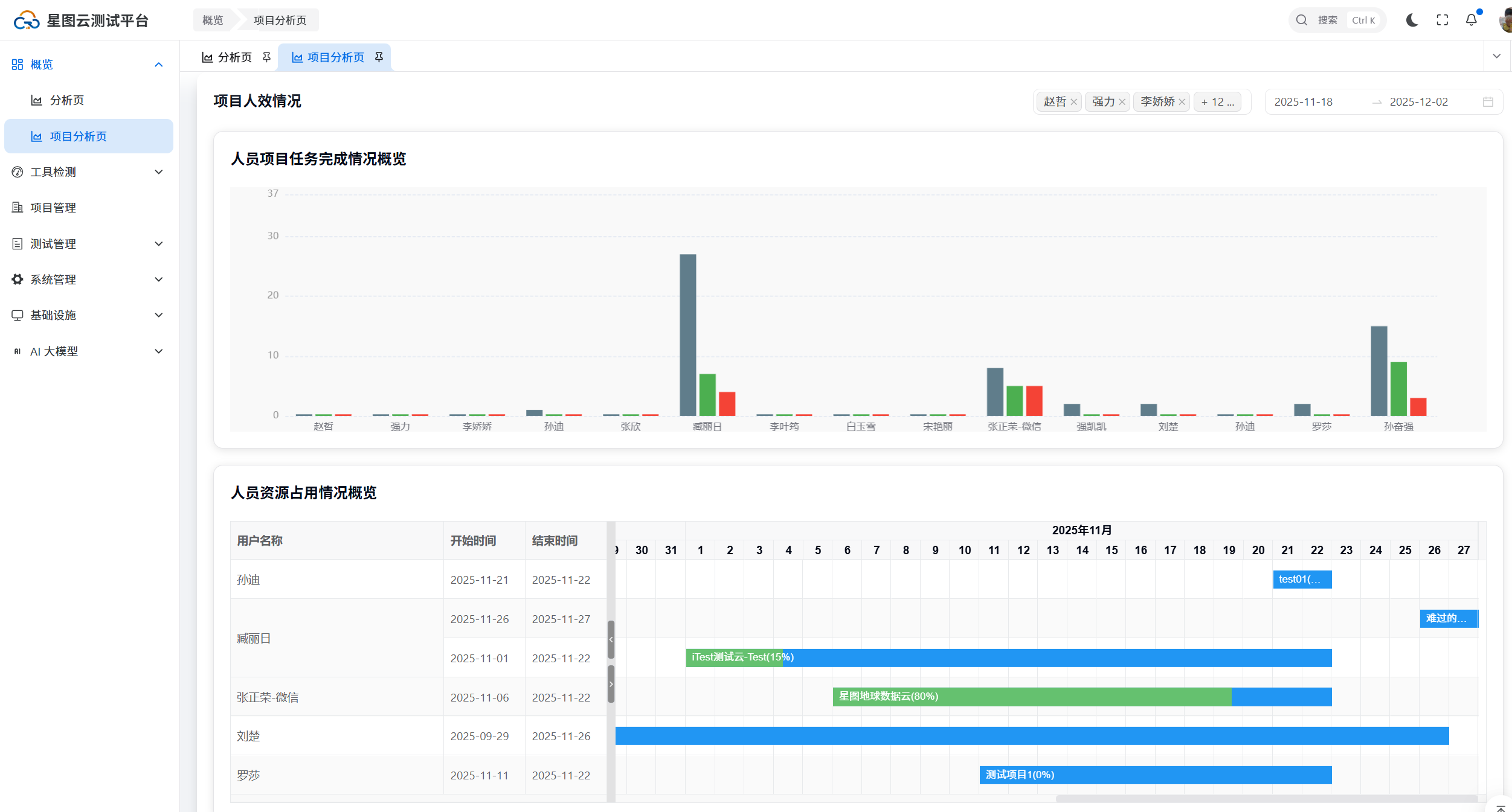Click the search magnifier icon
This screenshot has width=1512, height=812.
(1302, 20)
